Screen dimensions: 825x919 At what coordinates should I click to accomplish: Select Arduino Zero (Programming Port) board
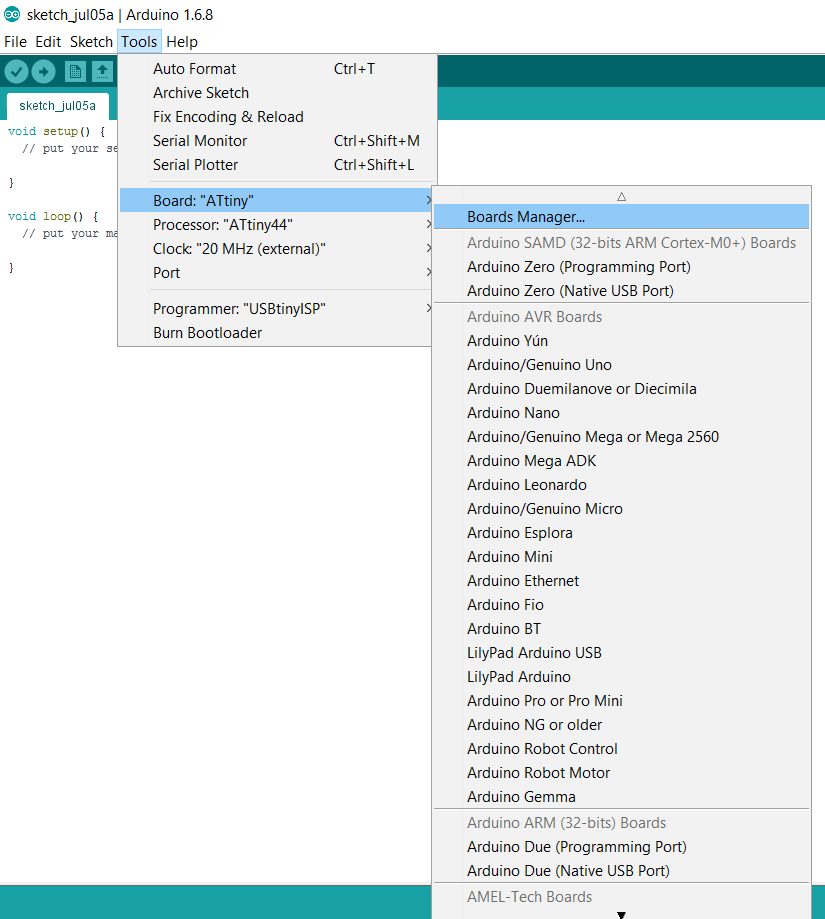click(622, 267)
